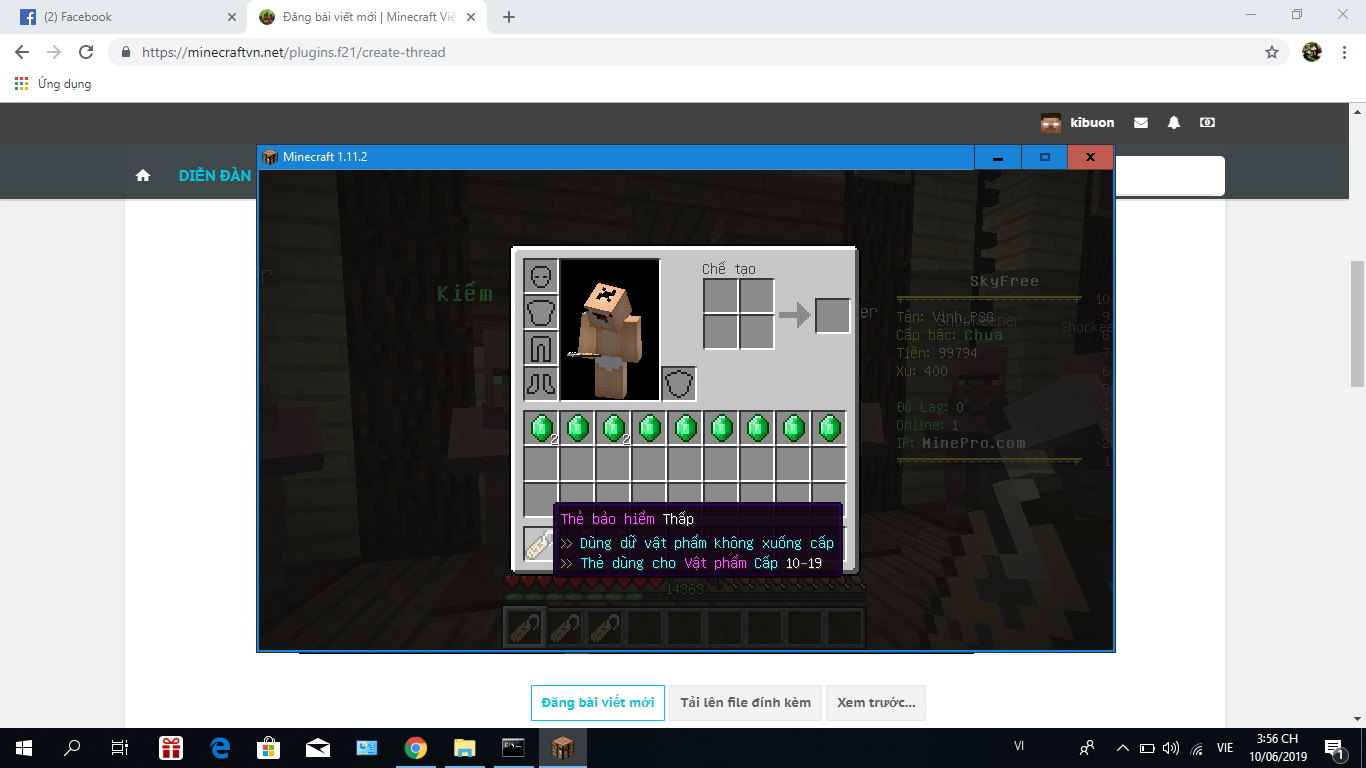The image size is (1366, 768).
Task: Click the helmet armor slot in Minecraft inventory
Action: (541, 276)
